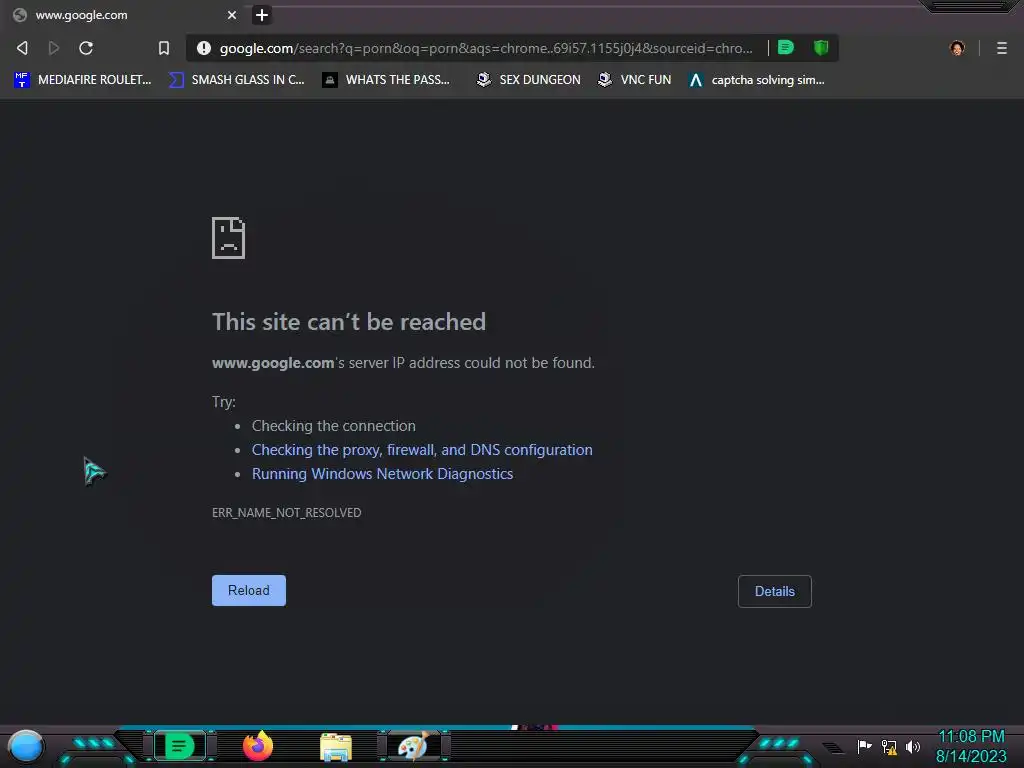The image size is (1024, 768).
Task: Open the green shield extension icon
Action: tap(821, 47)
